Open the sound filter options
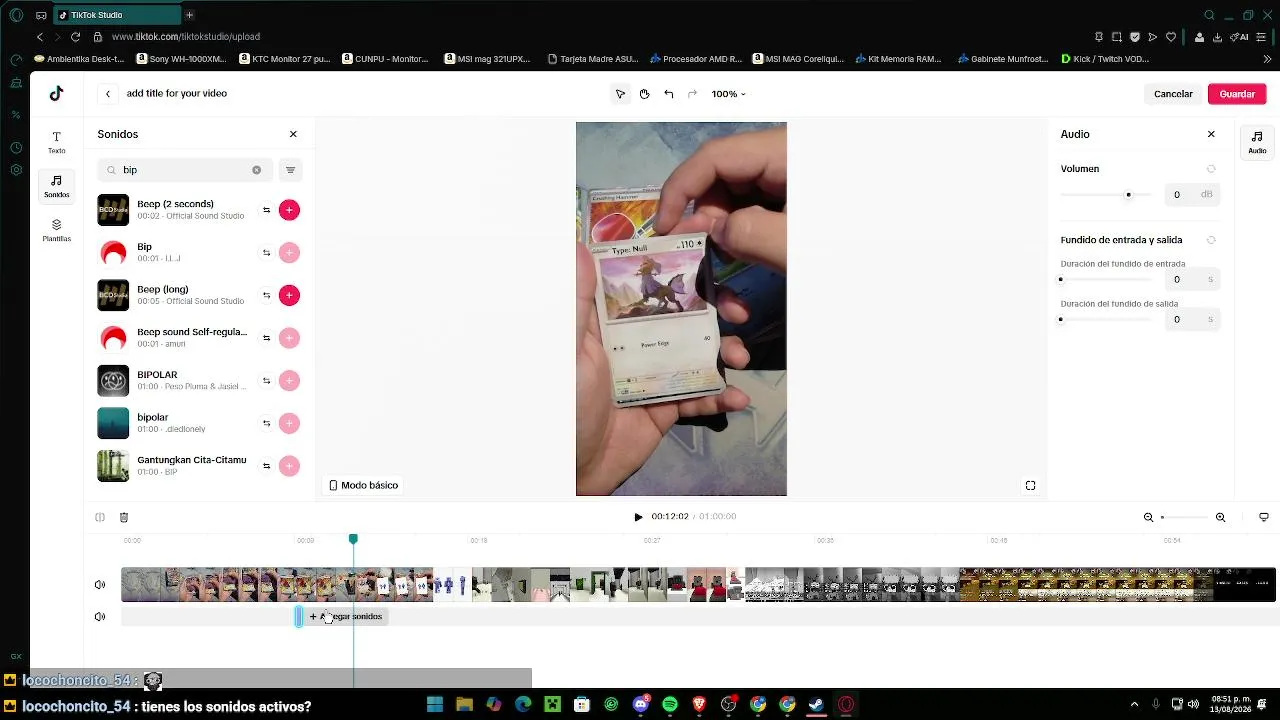The image size is (1280, 720). click(x=290, y=170)
